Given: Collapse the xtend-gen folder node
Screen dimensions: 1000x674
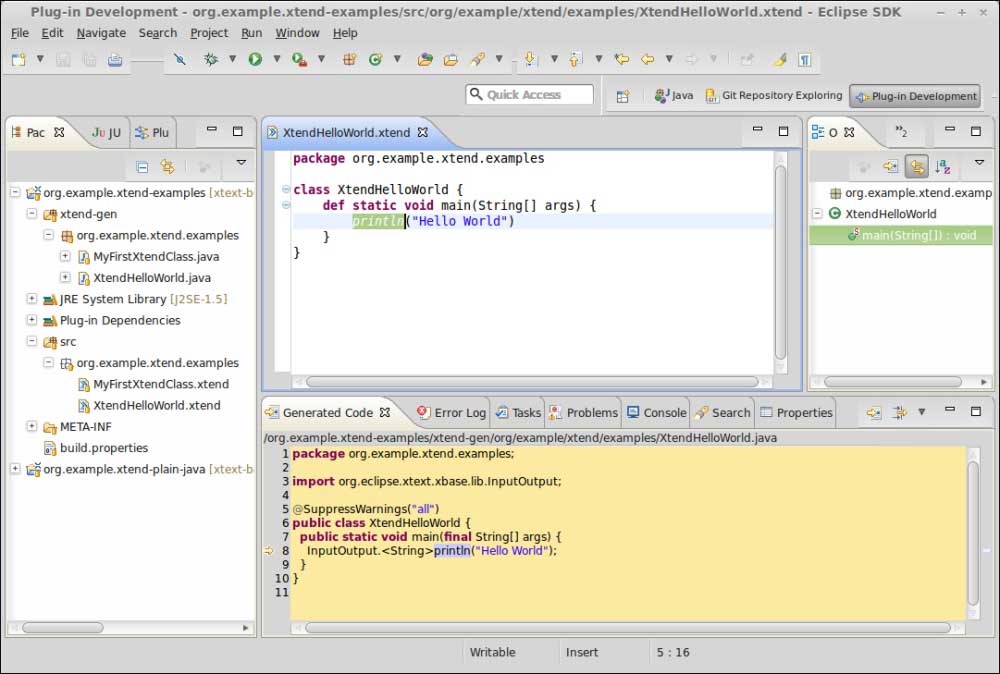Looking at the screenshot, I should click(32, 214).
